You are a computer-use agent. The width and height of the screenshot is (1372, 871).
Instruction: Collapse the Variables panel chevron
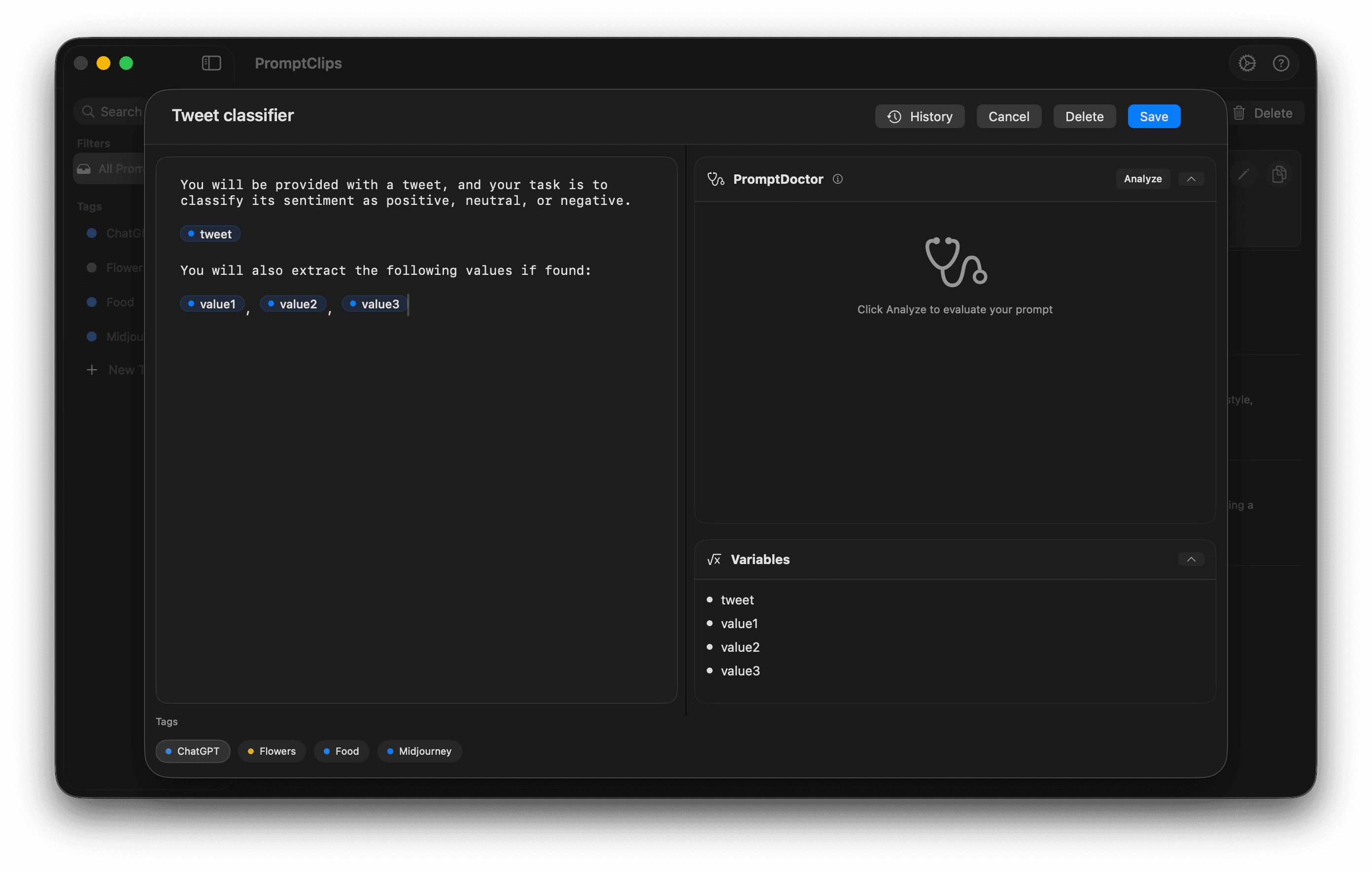pyautogui.click(x=1191, y=559)
